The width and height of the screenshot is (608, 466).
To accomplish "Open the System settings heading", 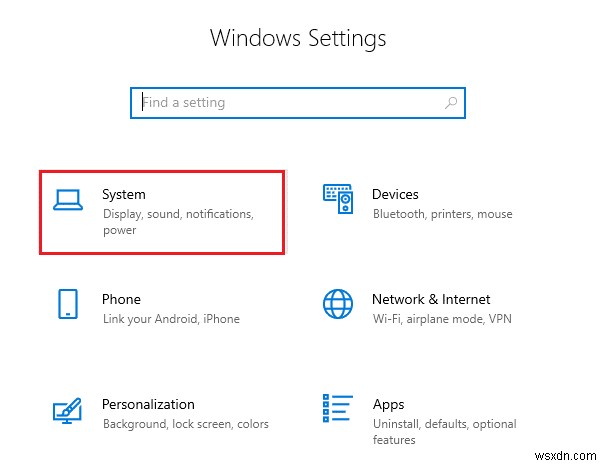I will click(x=124, y=194).
